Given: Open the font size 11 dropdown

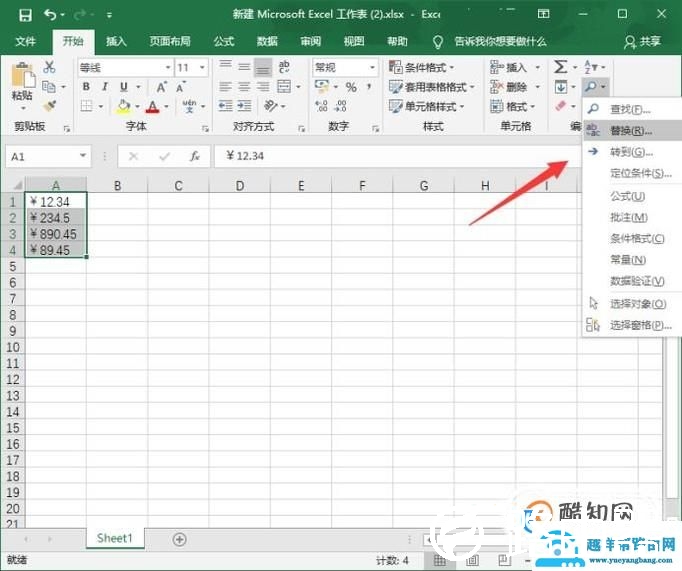Looking at the screenshot, I should point(202,67).
